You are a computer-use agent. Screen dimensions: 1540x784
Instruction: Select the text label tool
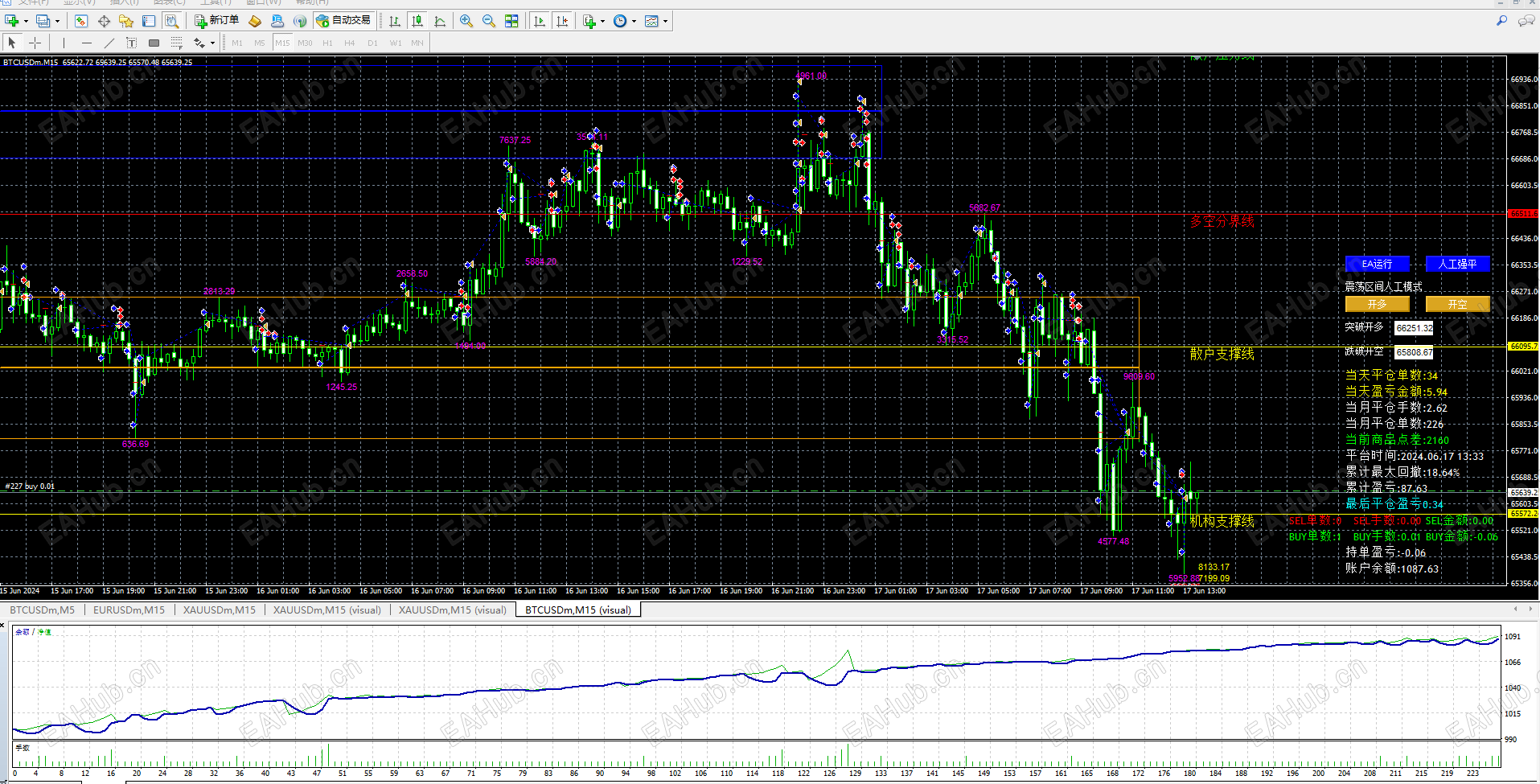point(131,43)
